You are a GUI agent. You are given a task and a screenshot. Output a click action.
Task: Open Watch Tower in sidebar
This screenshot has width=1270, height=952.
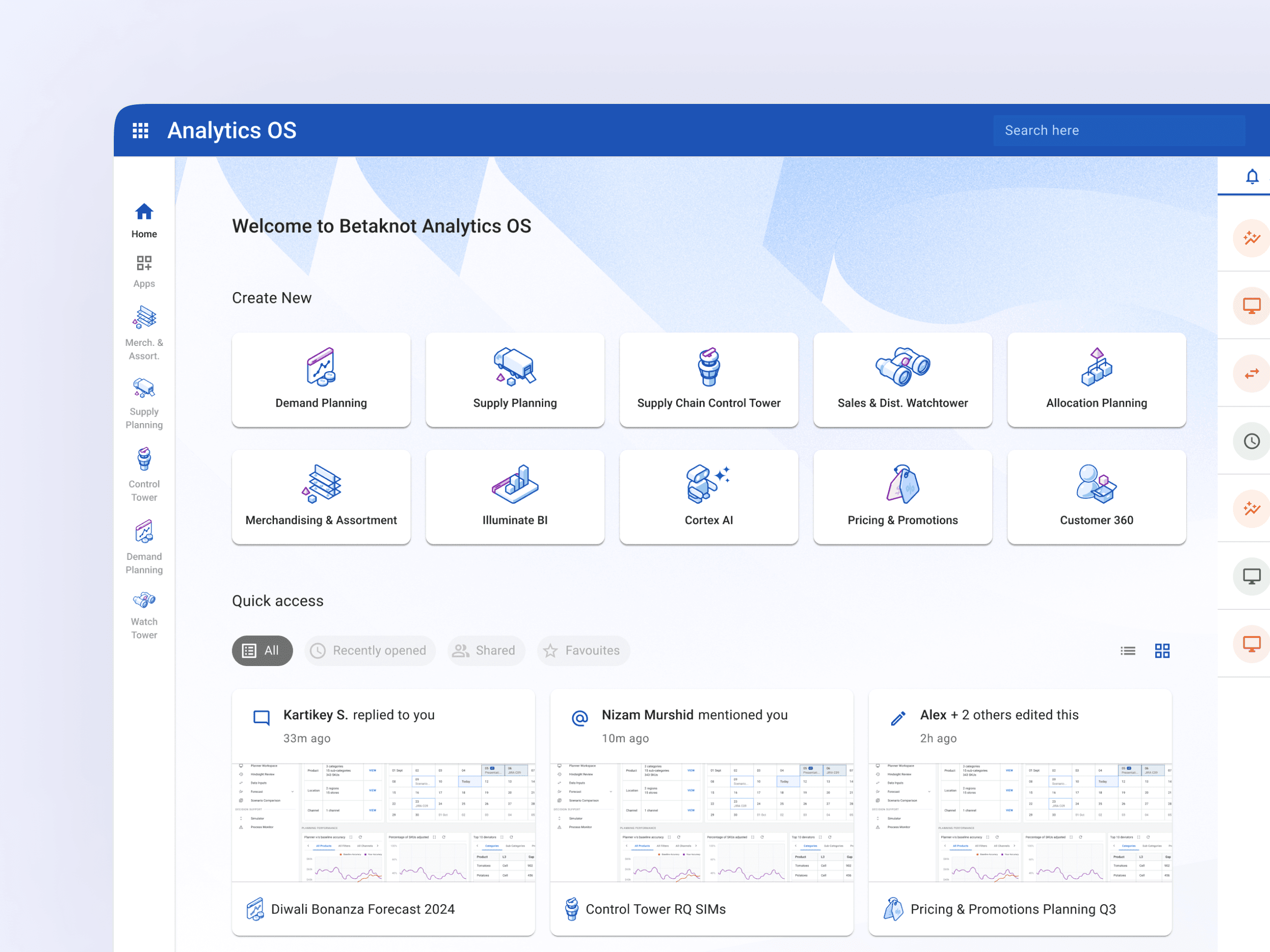click(144, 615)
